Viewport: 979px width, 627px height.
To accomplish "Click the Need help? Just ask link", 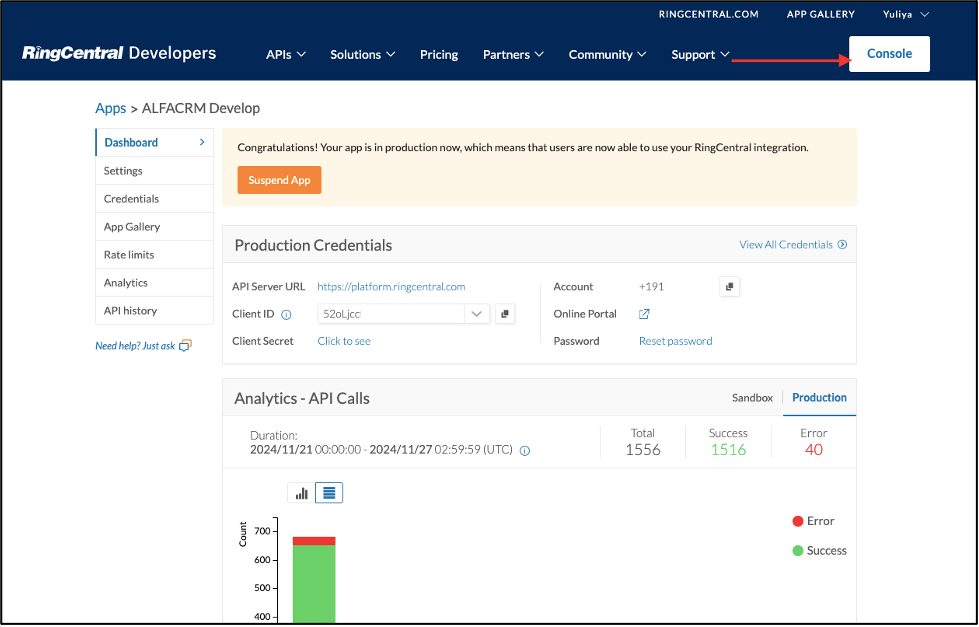I will 135,346.
